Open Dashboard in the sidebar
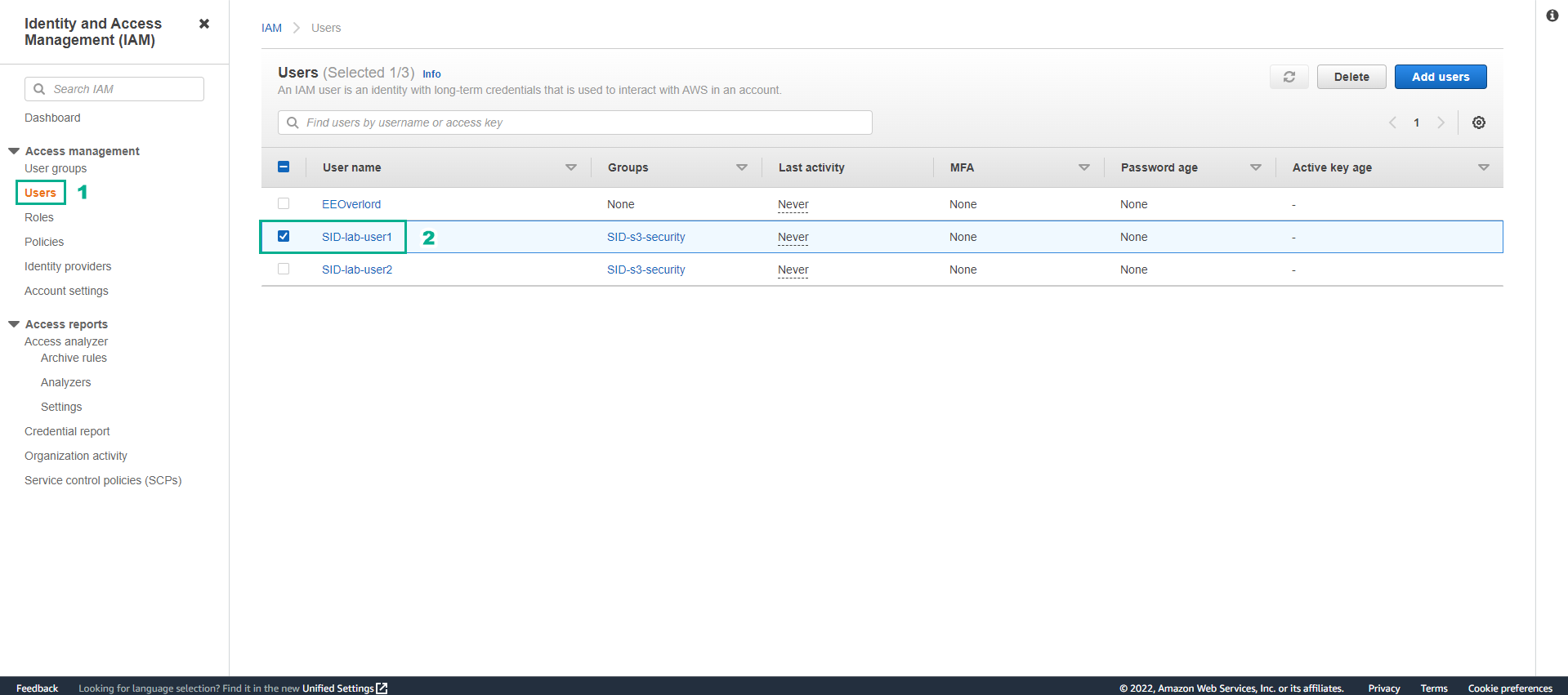 (x=52, y=118)
